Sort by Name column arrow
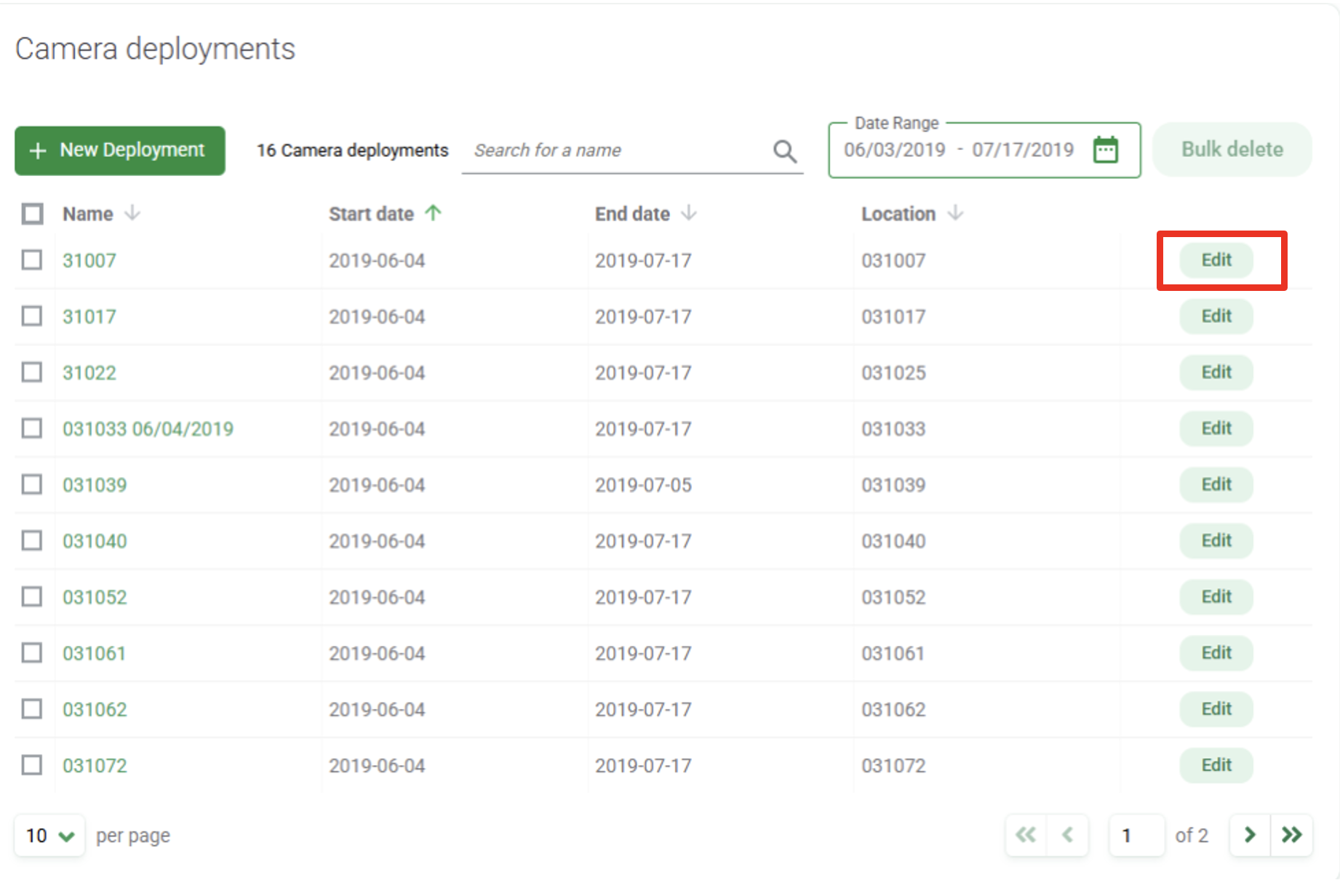1340x896 pixels. coord(132,213)
